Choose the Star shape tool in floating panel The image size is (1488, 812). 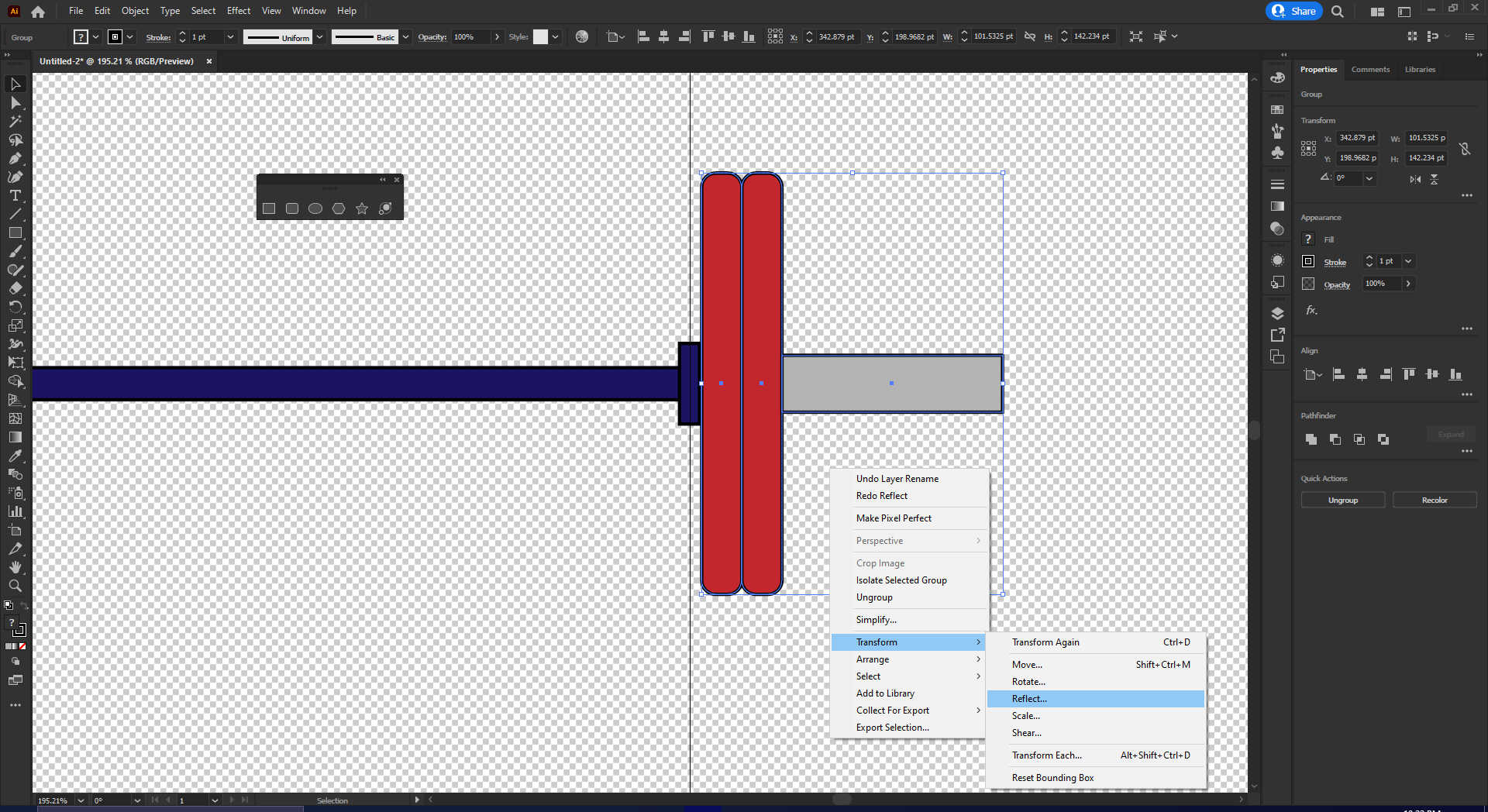362,208
